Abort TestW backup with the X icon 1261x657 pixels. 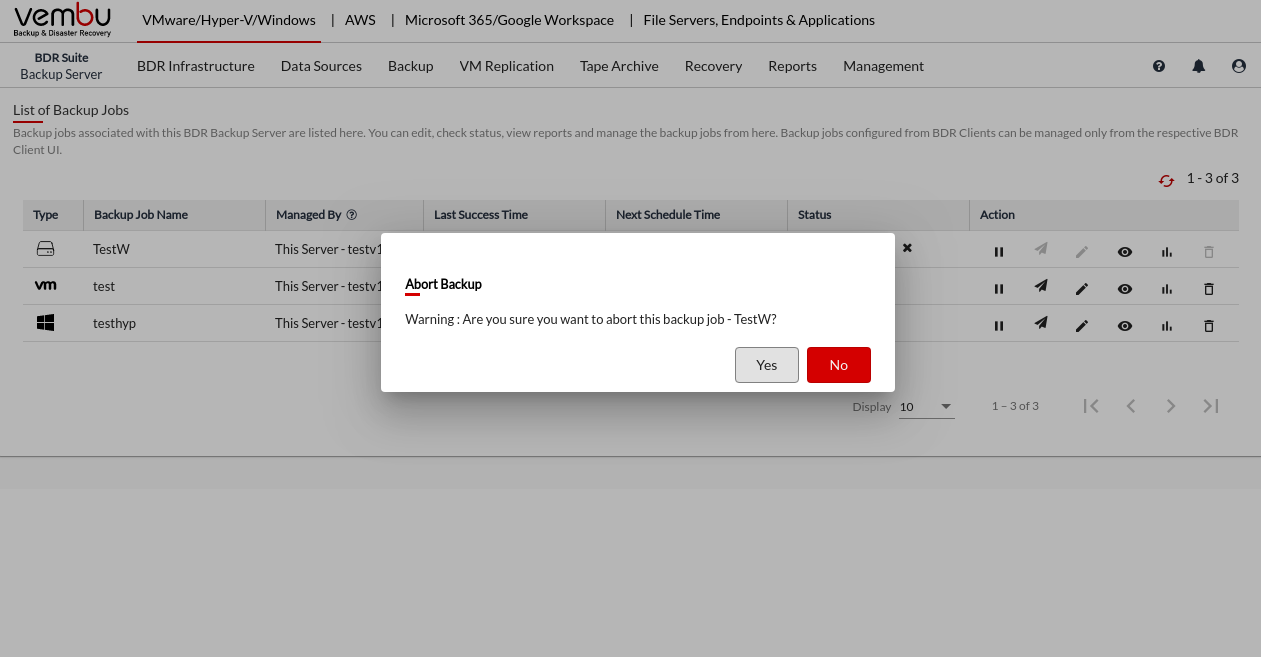907,247
